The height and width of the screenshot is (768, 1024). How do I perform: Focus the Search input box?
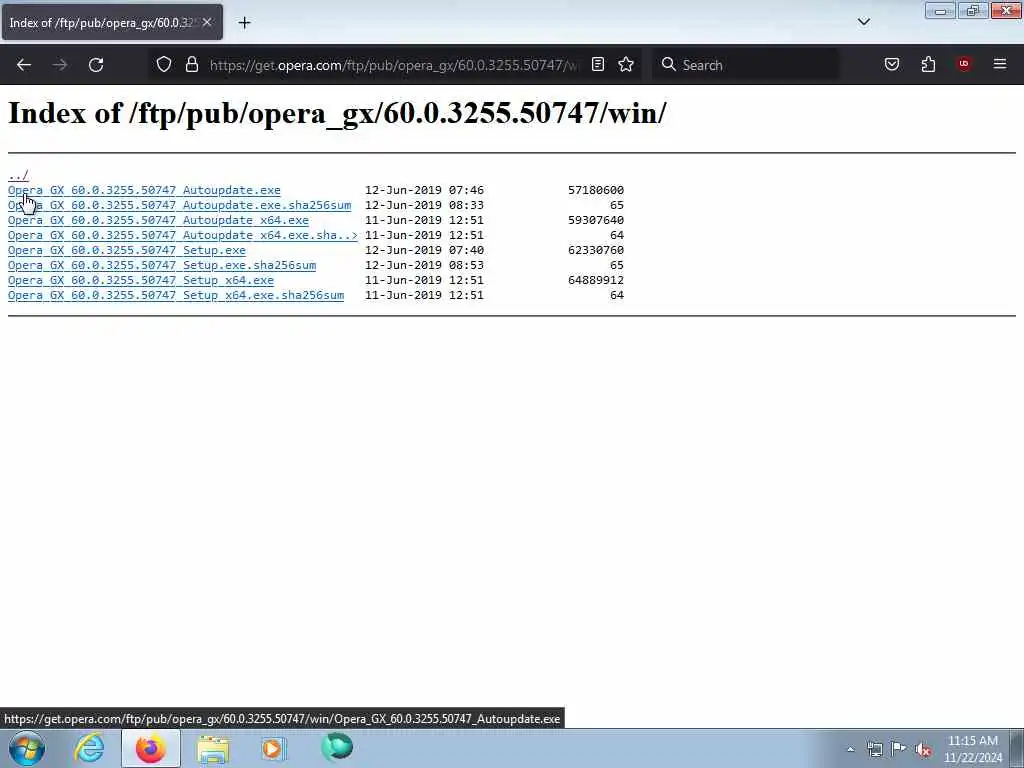pos(746,65)
